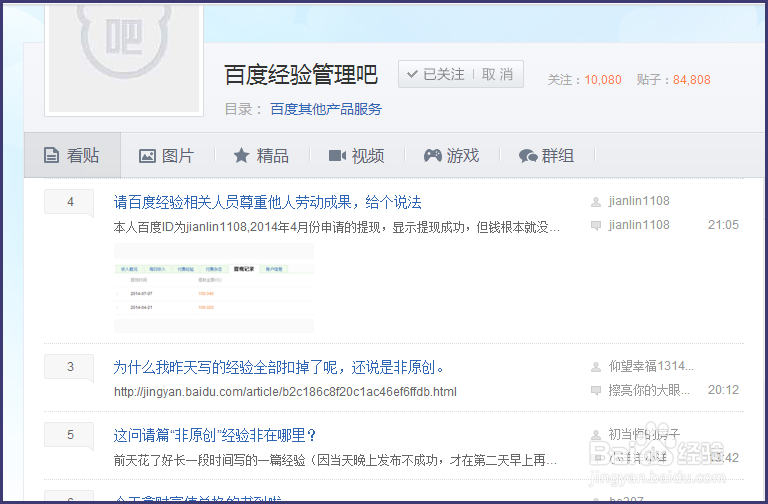Screen dimensions: 768x504
Task: Click the star icon on 精品 tab
Action: point(241,156)
